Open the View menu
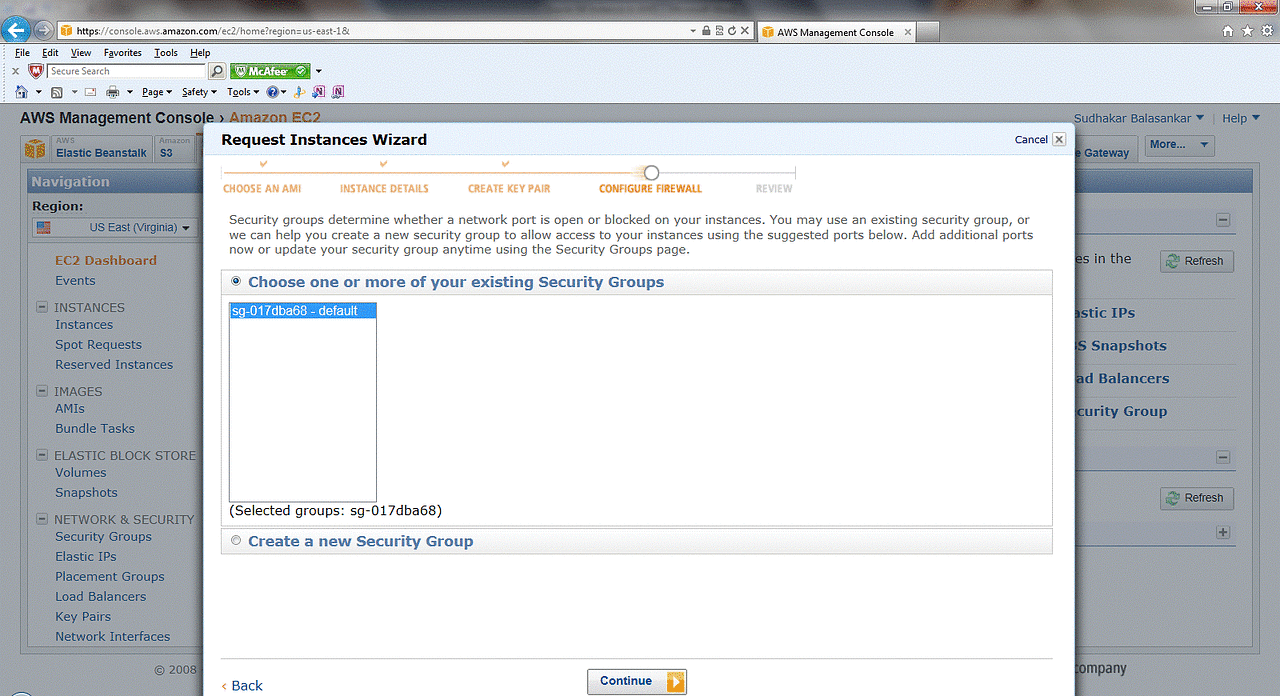1280x696 pixels. tap(81, 53)
